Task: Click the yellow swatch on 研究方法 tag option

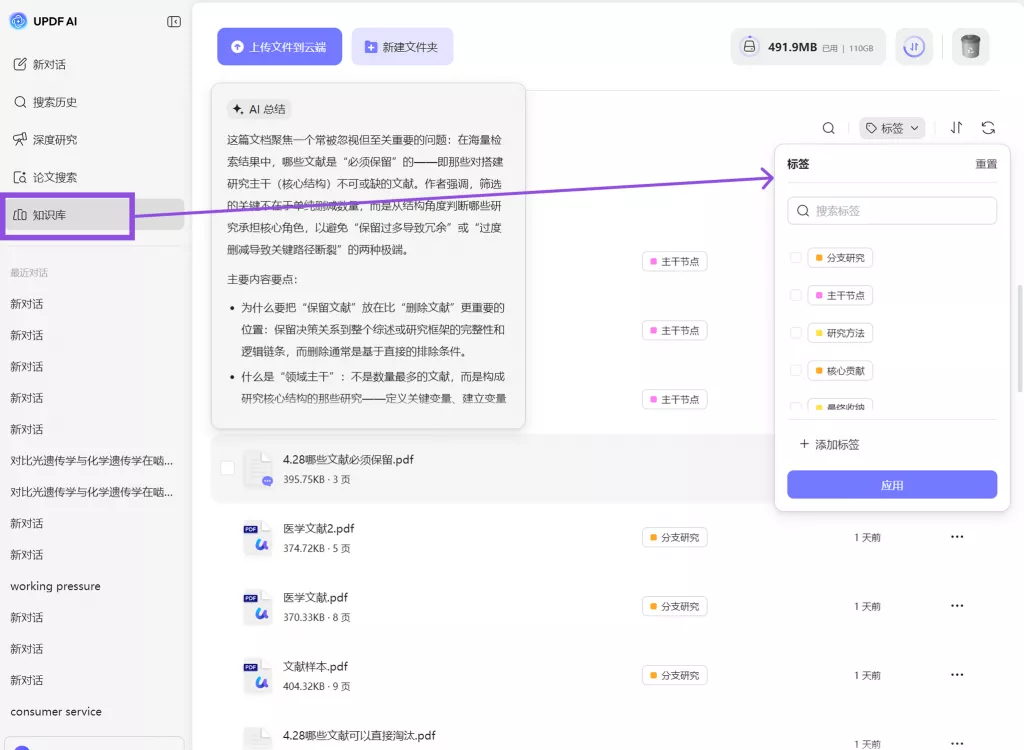Action: [819, 333]
